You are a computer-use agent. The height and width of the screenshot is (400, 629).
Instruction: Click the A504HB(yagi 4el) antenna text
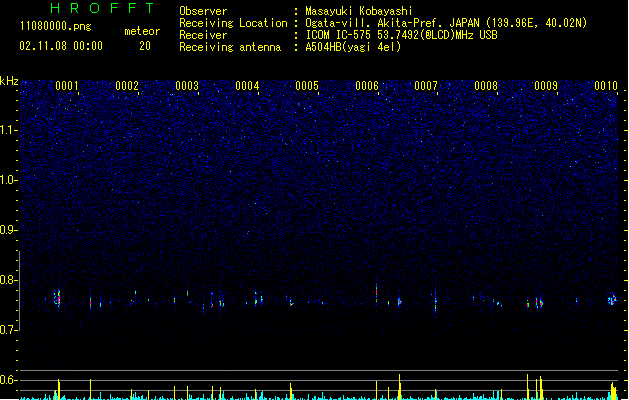353,47
